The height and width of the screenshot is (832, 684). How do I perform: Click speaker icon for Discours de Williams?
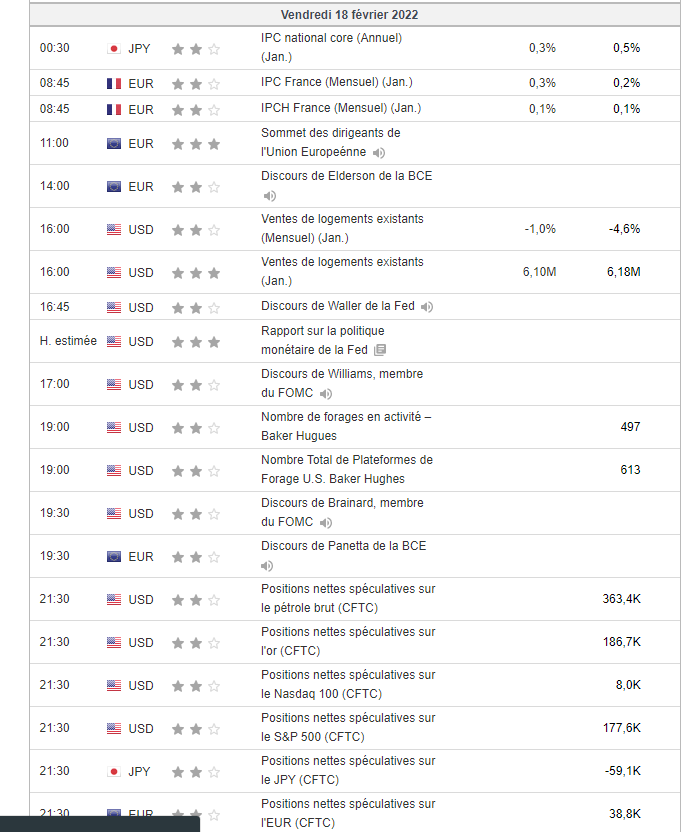pos(326,394)
